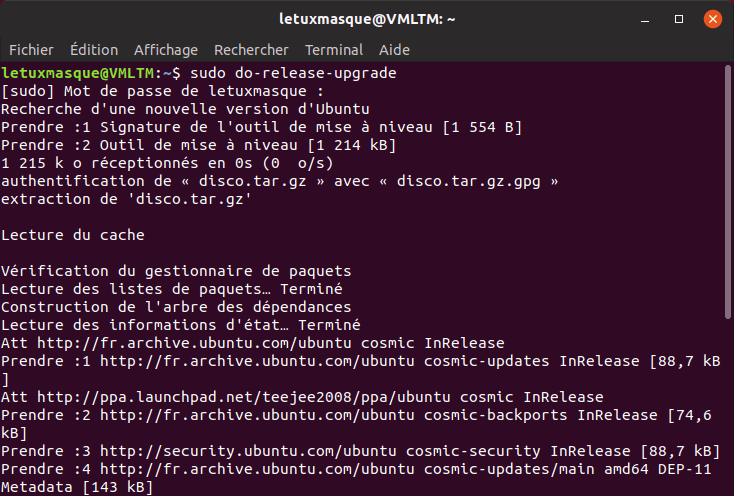Click the fr.archive.ubuntu.com cosmic InRelease URL
The width and height of the screenshot is (734, 496).
click(194, 343)
